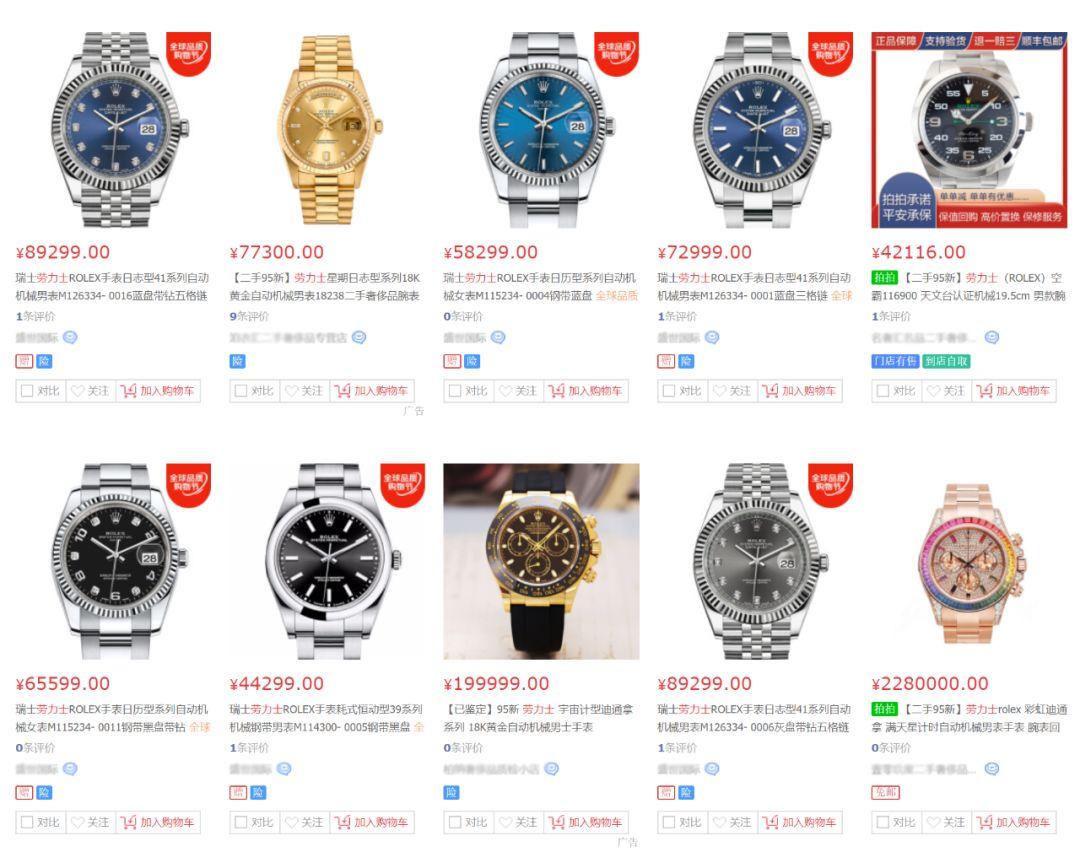This screenshot has width=1080, height=852.
Task: Open the black dial M115234-0011 watch image
Action: (114, 561)
